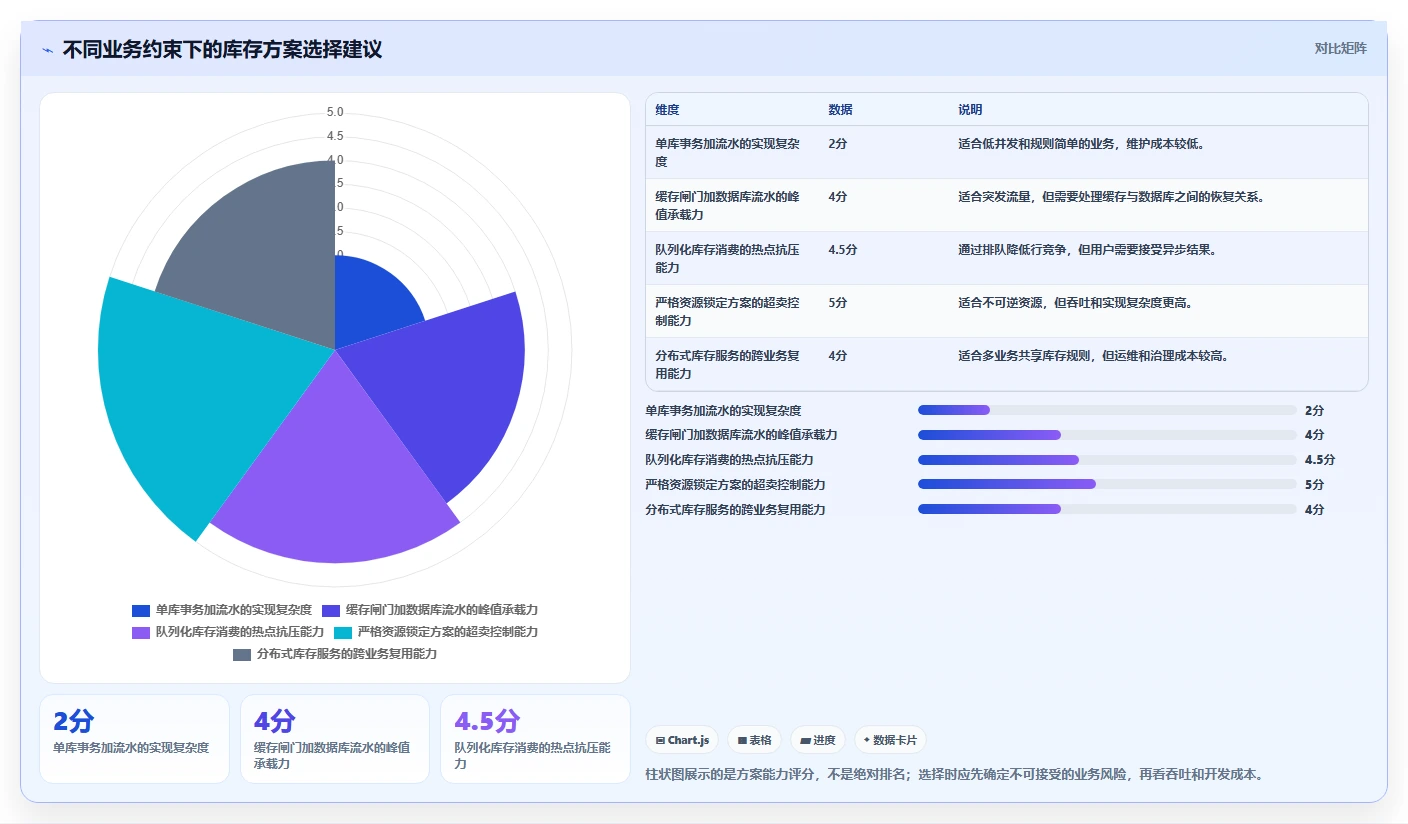Click progress bar for 缓存闸门加数据库流水的峰值承载力
Image resolution: width=1408 pixels, height=824 pixels.
point(1107,435)
